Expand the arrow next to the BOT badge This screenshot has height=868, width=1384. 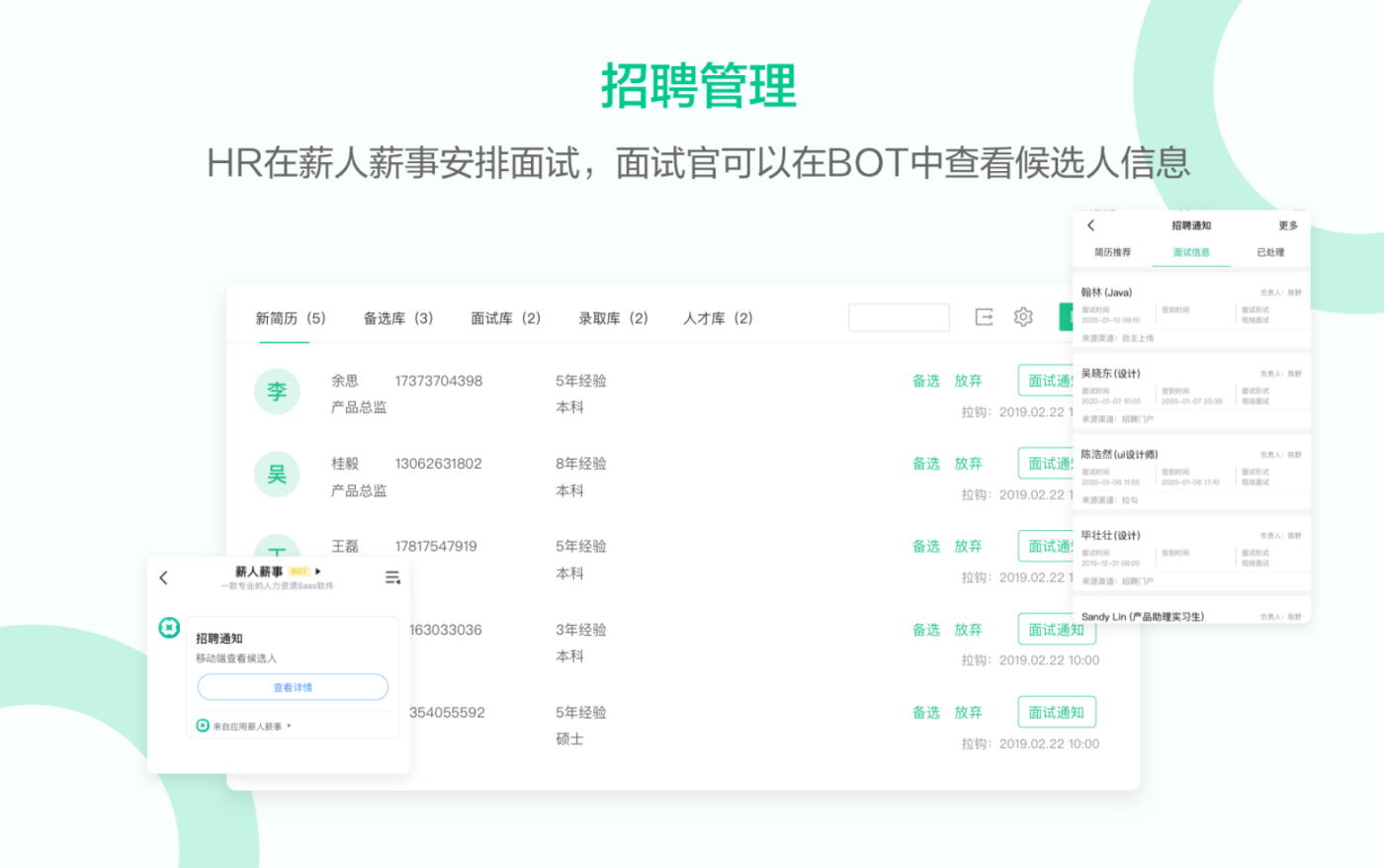[318, 571]
